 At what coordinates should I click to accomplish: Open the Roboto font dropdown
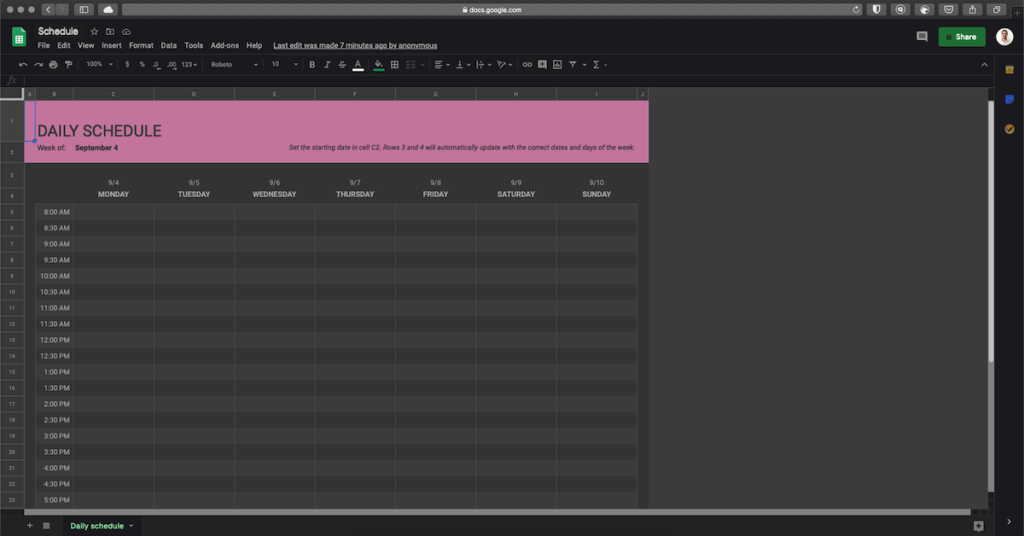tap(234, 65)
